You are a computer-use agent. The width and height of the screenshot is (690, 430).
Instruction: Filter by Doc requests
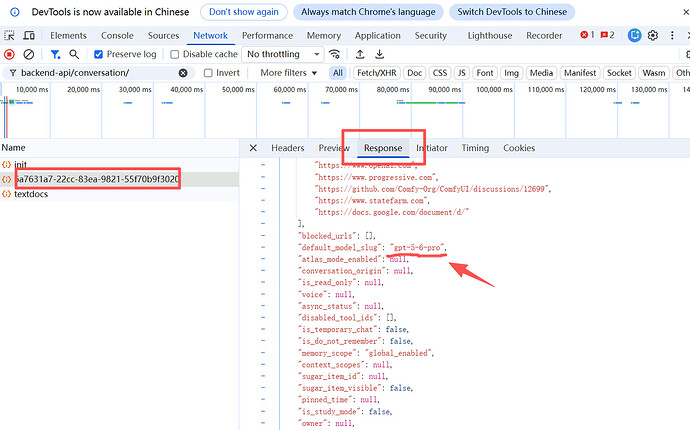tap(415, 73)
